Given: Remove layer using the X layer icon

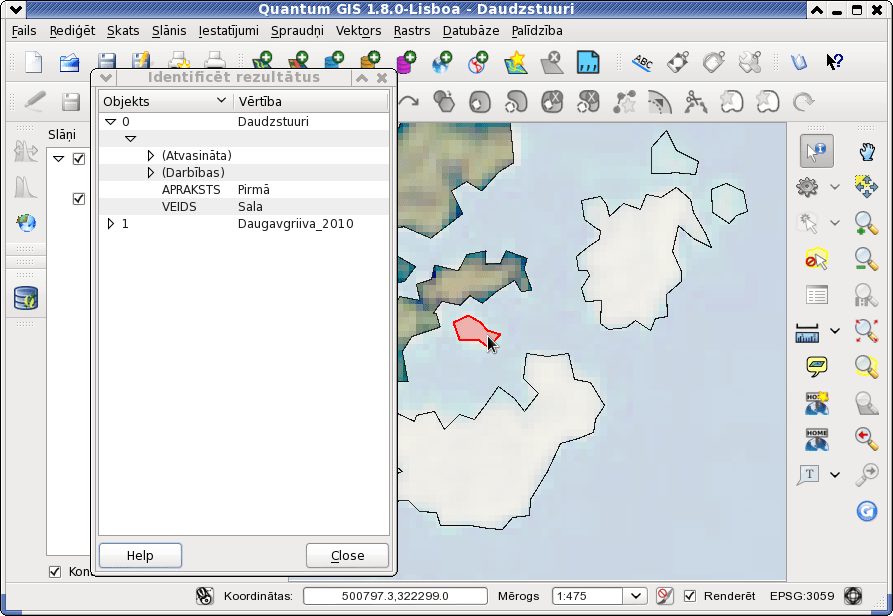Looking at the screenshot, I should (551, 62).
